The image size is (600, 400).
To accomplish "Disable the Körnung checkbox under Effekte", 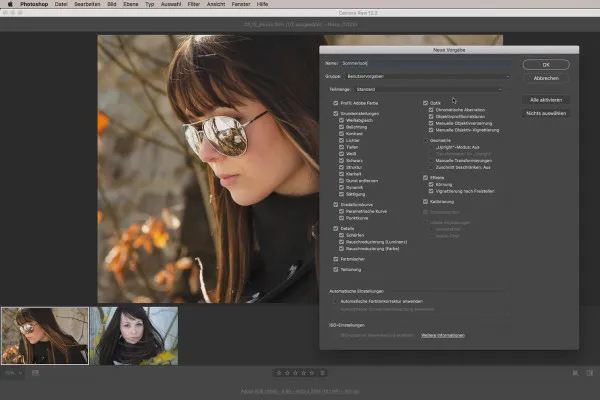I will tap(431, 184).
